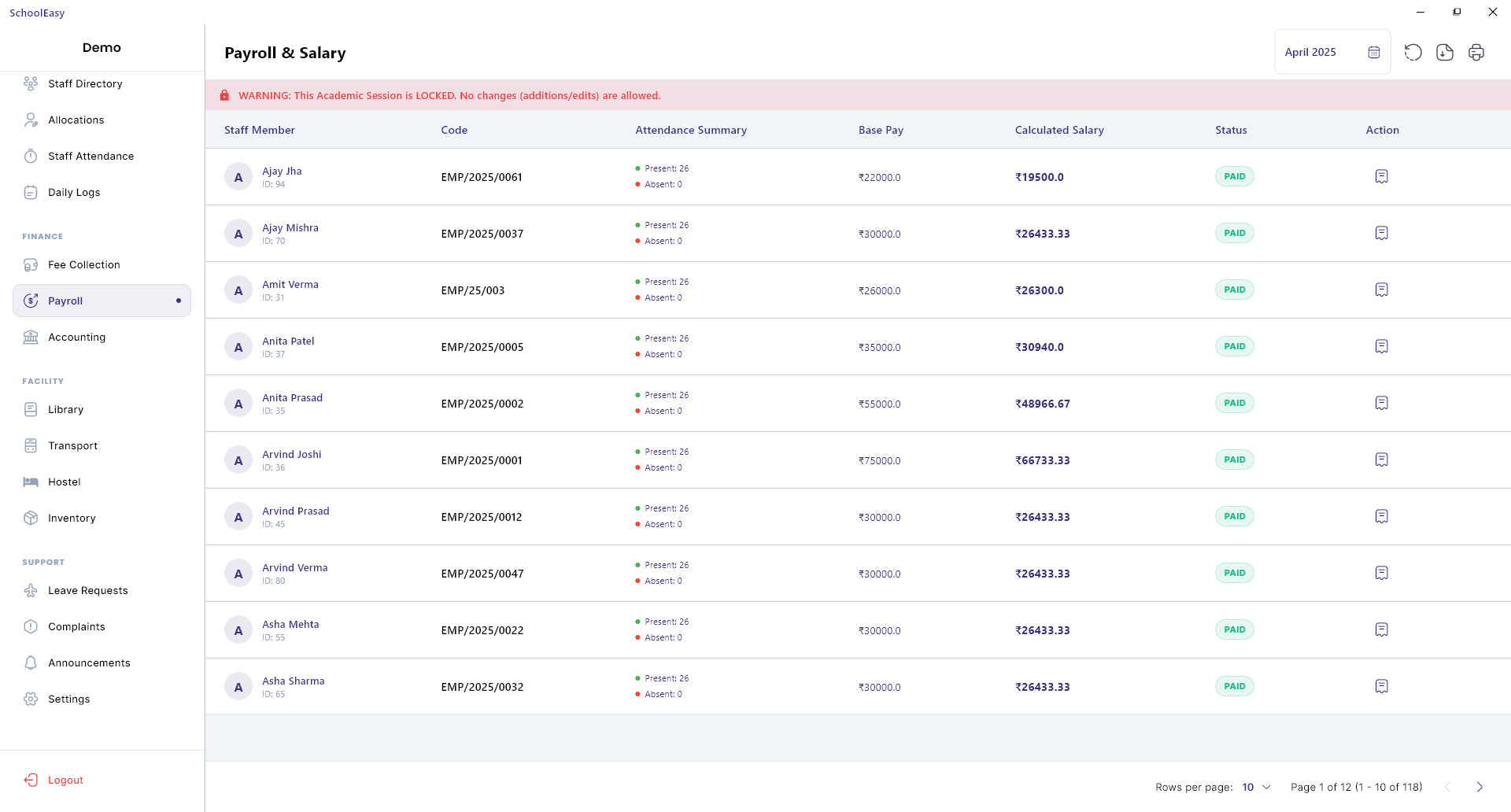This screenshot has height=812, width=1511.
Task: Go to next page arrow
Action: click(1480, 787)
